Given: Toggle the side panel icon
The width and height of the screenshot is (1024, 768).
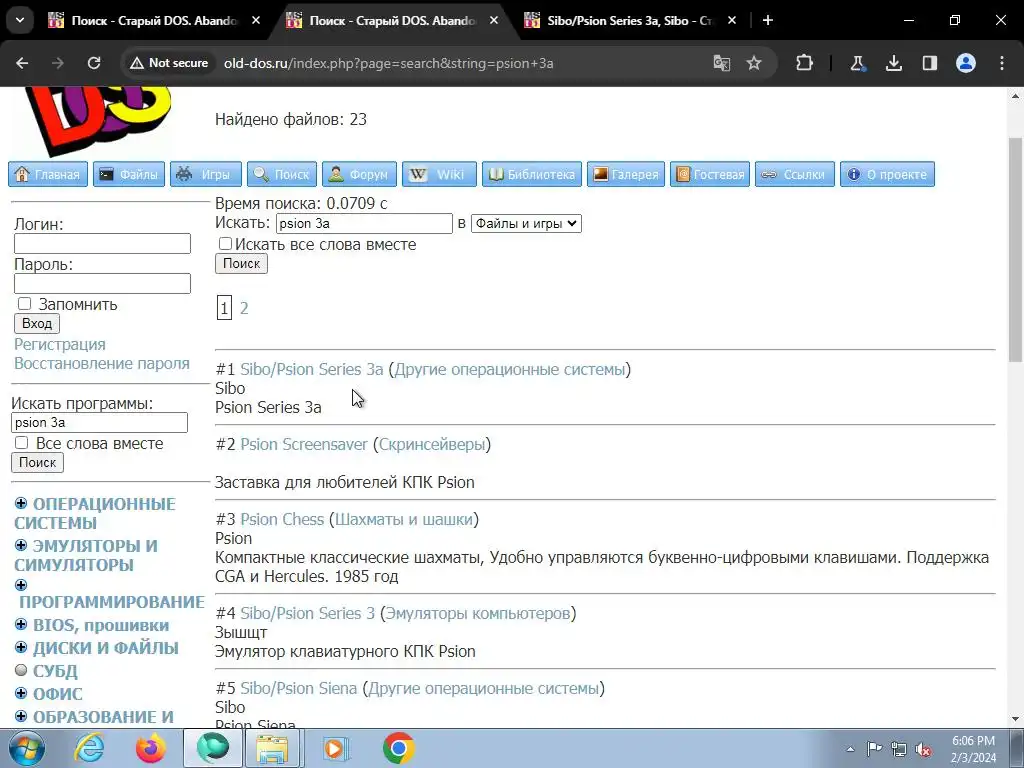Looking at the screenshot, I should (x=930, y=63).
